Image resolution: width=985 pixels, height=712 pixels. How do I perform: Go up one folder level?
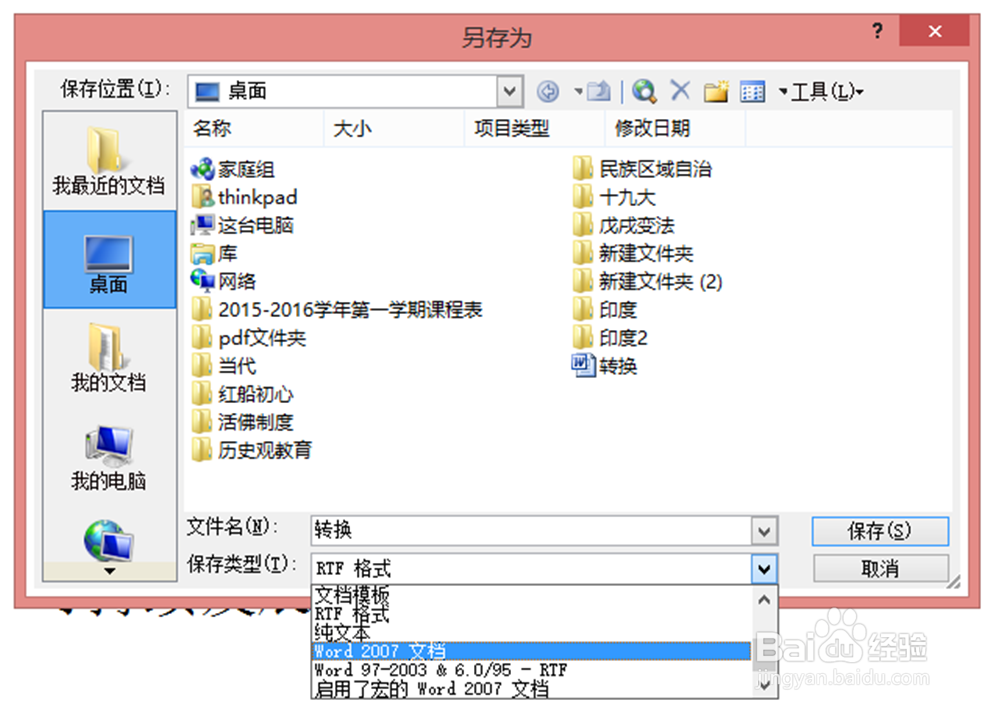(597, 91)
